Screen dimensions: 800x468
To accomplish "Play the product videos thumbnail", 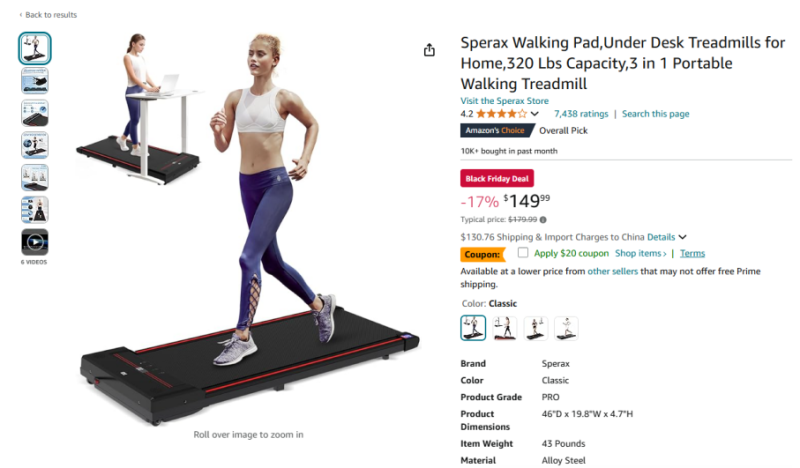I will coord(35,242).
